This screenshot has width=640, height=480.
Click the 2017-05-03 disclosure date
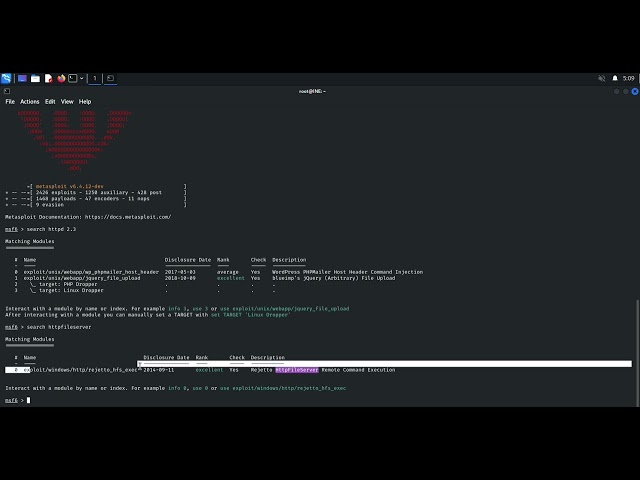click(180, 272)
